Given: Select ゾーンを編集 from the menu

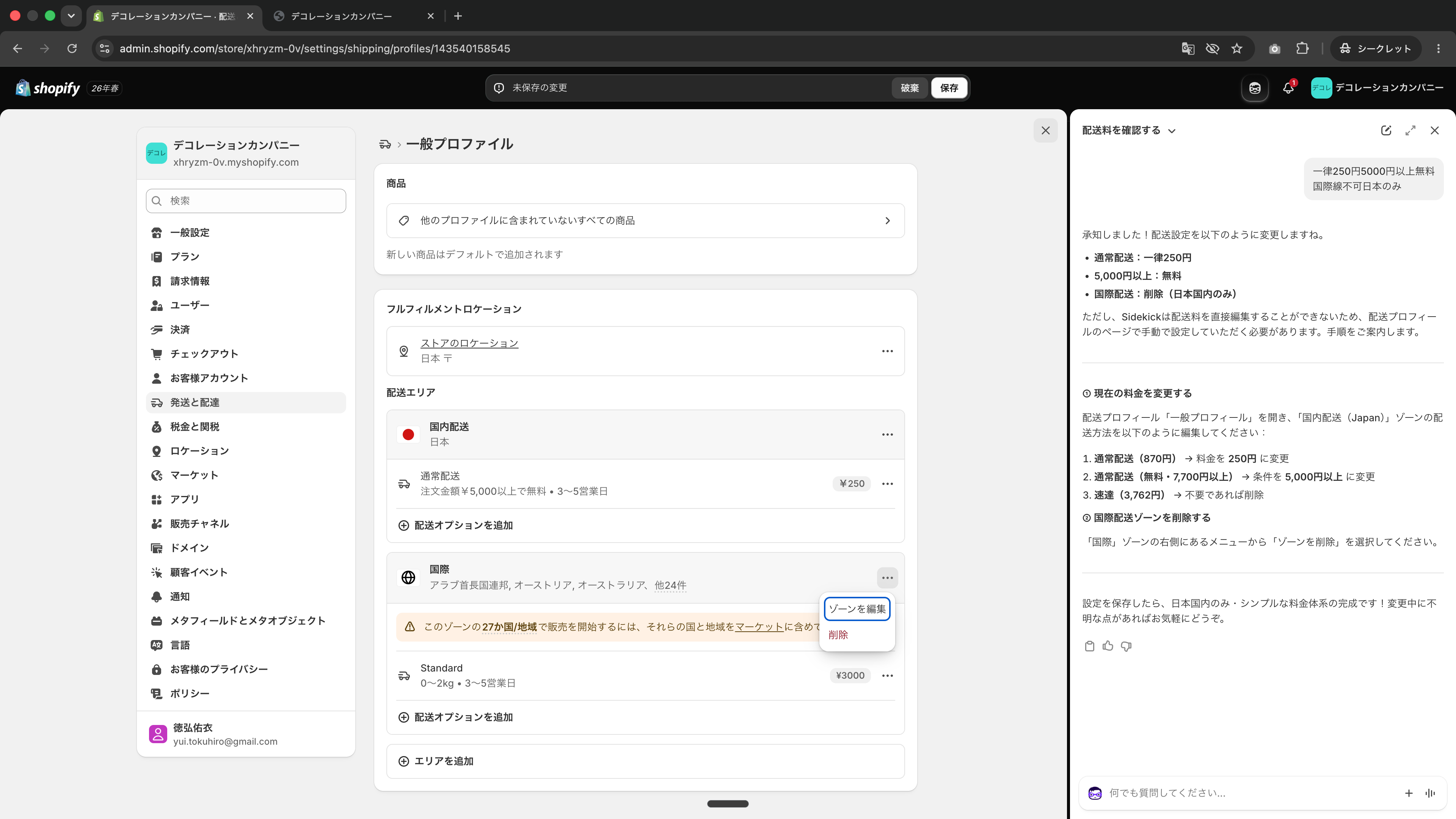Looking at the screenshot, I should (857, 609).
